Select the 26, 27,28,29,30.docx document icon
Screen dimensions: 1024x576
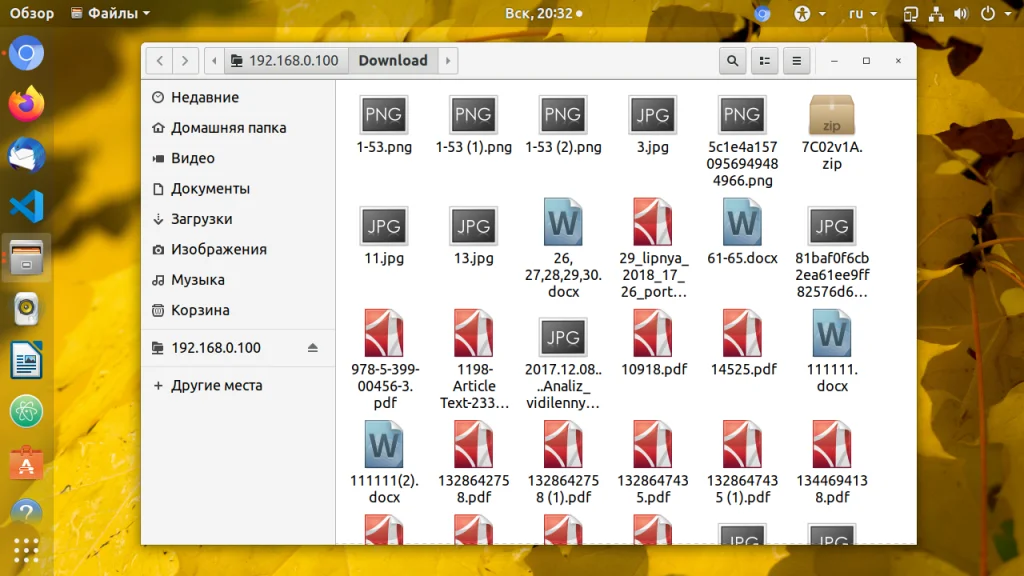[563, 222]
